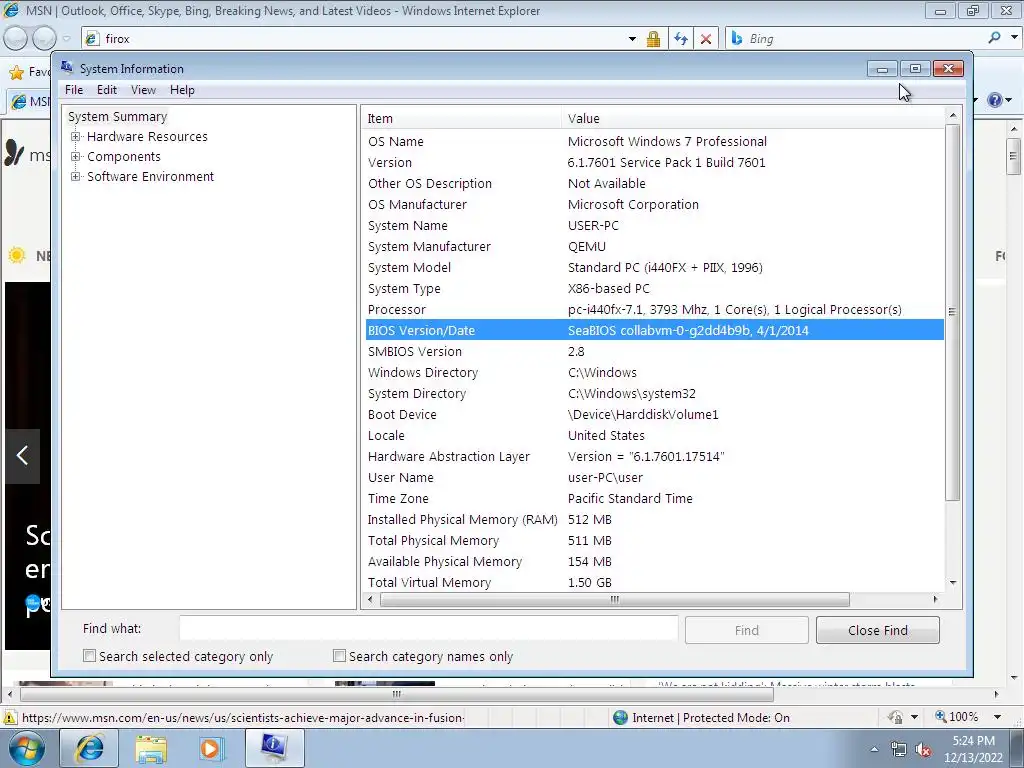Expand the Hardware Resources tree node

(x=76, y=136)
